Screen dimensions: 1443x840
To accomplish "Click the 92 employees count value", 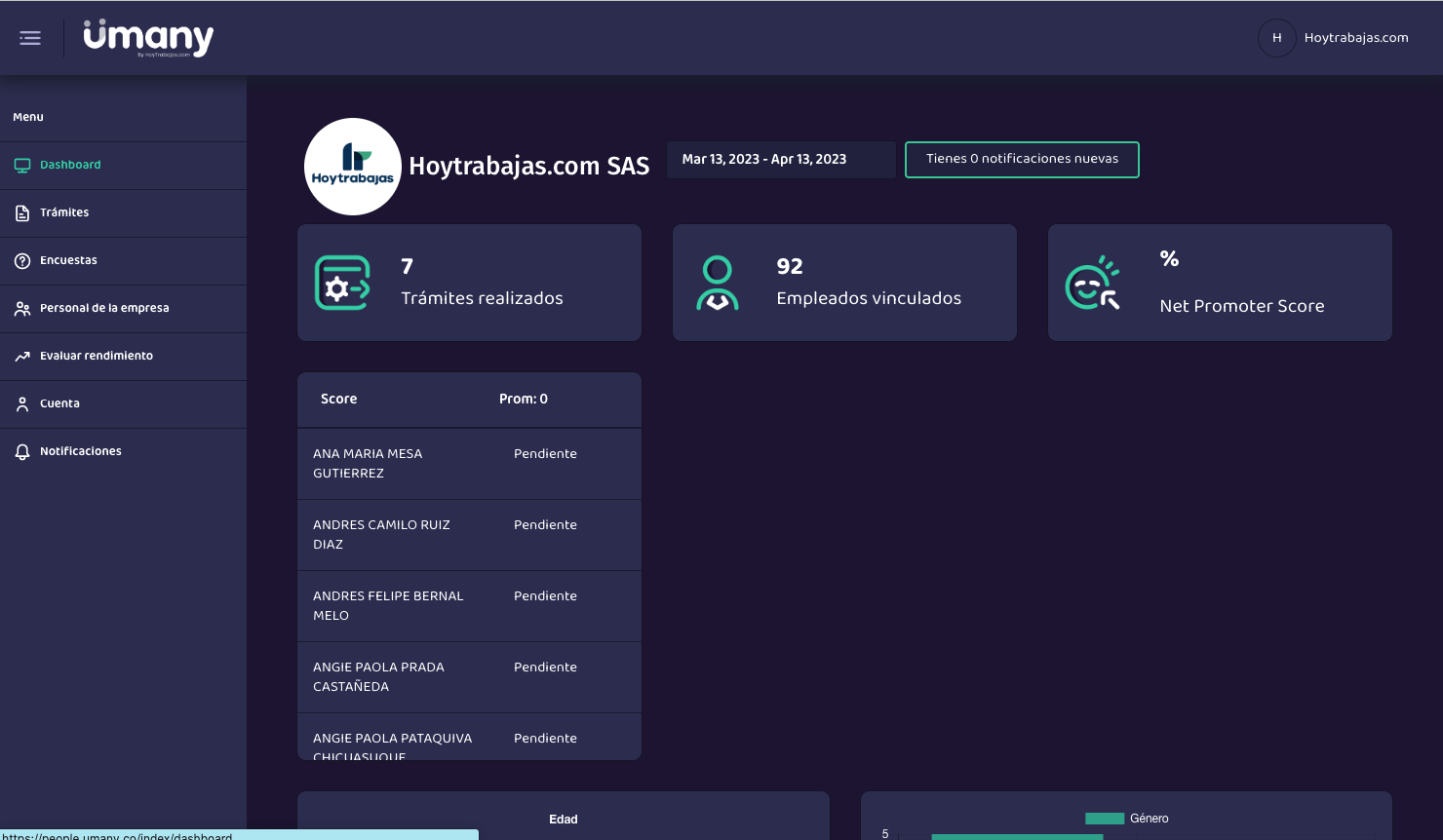I will click(790, 266).
